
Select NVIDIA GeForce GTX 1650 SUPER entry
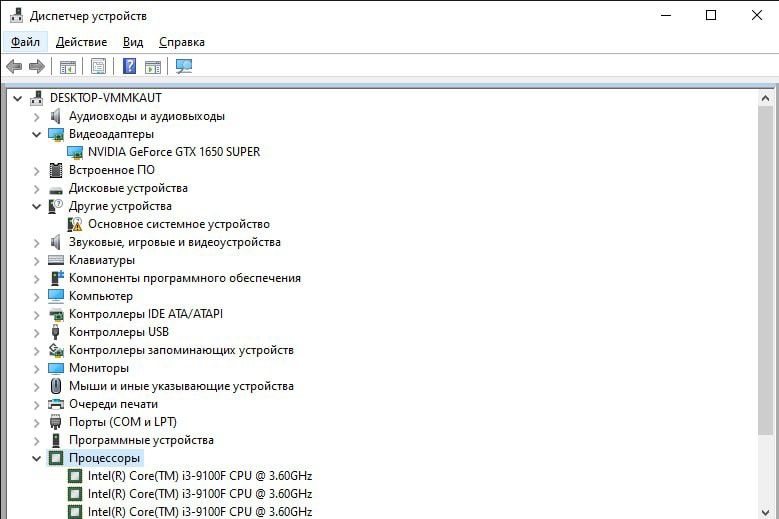click(x=174, y=152)
